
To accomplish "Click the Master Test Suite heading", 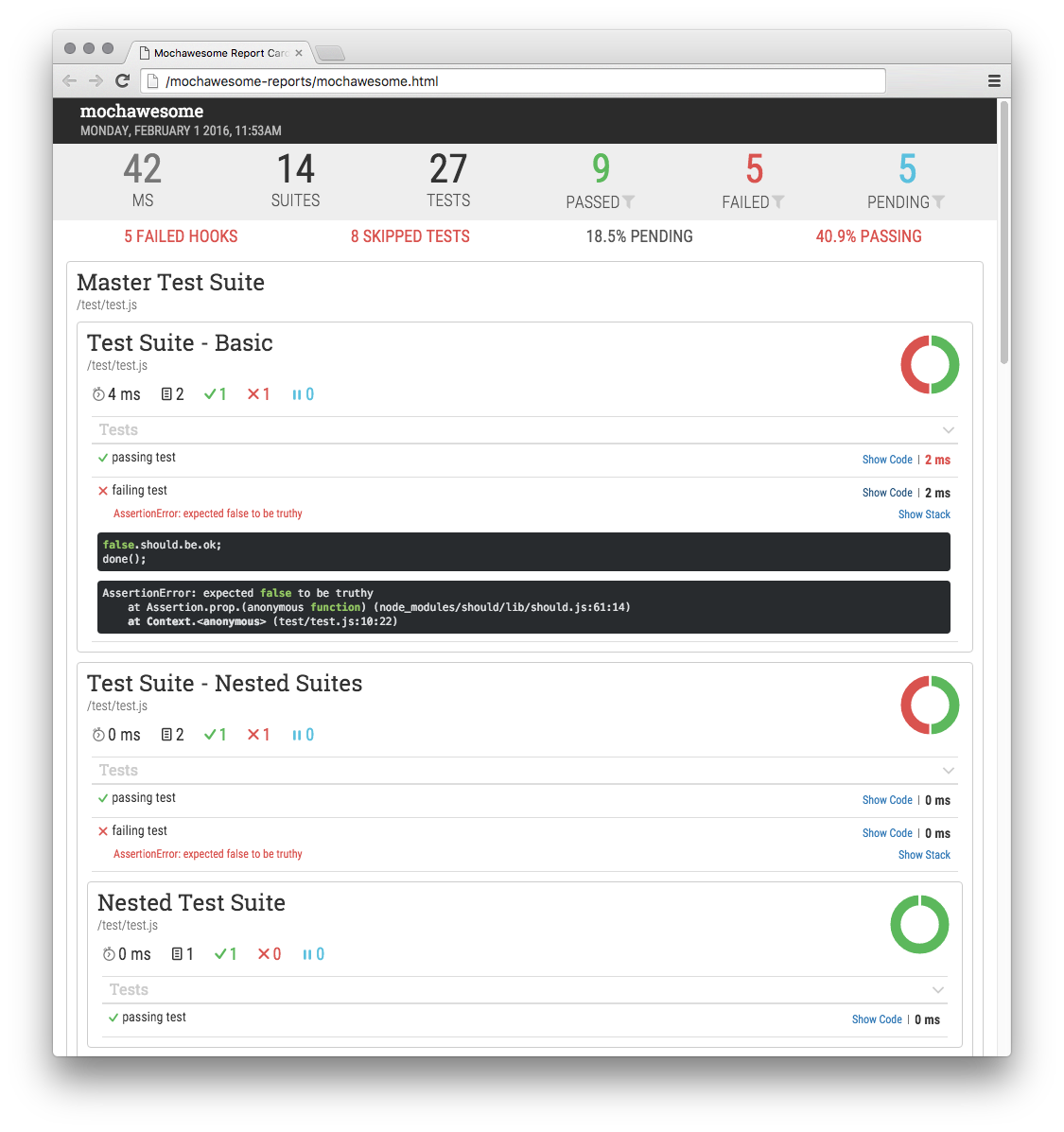I will pyautogui.click(x=170, y=282).
